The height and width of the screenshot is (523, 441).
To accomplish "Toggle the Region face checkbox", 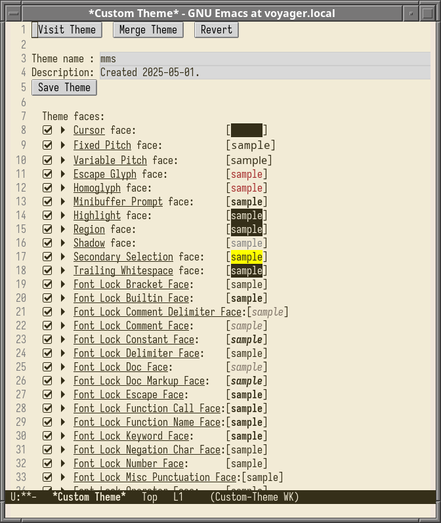I will pos(47,229).
